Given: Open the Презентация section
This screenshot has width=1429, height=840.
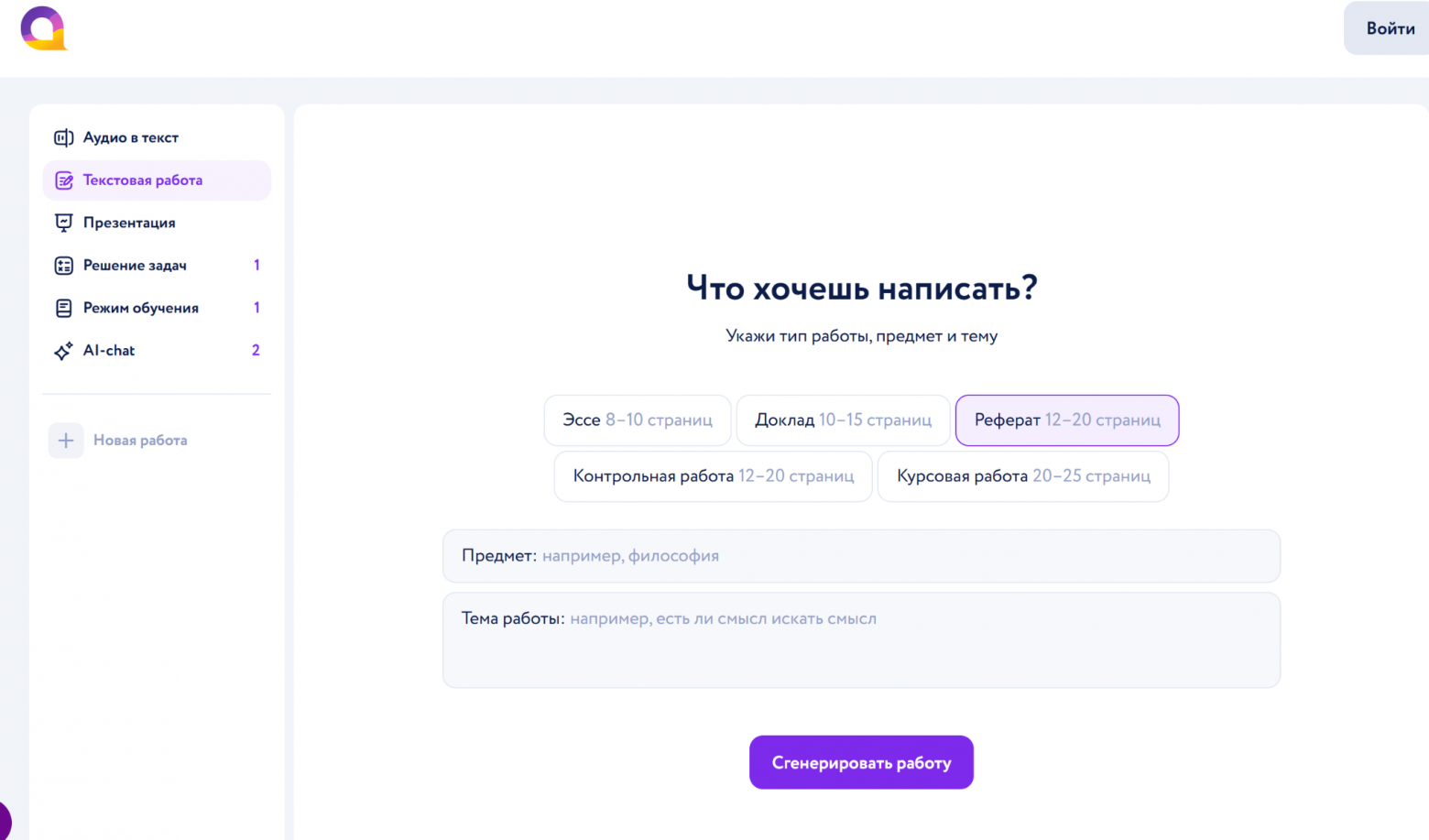Looking at the screenshot, I should pos(157,223).
